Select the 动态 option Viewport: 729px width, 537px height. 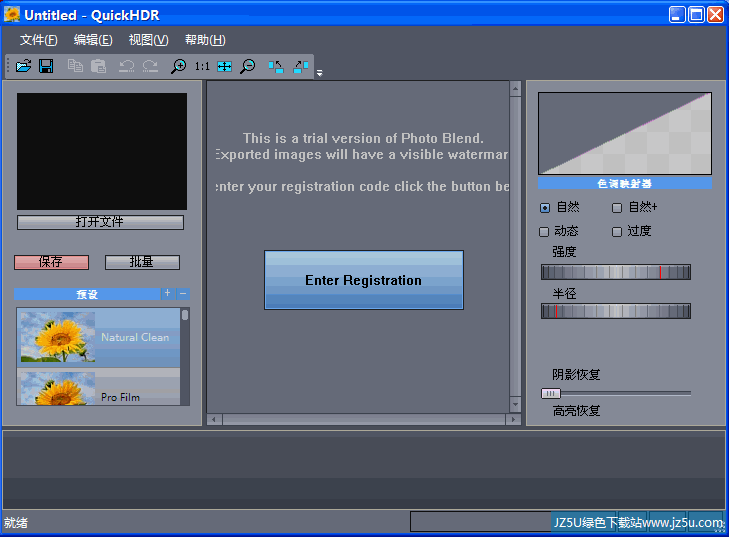tap(544, 232)
